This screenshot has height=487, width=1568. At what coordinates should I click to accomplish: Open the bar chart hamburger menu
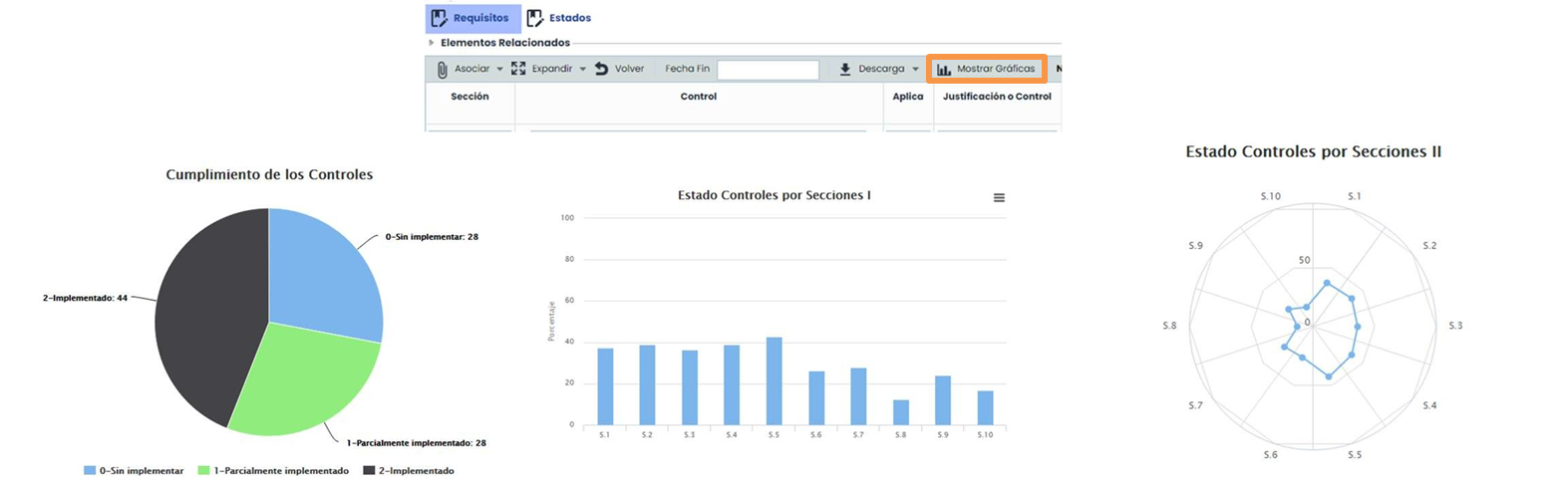tap(999, 198)
